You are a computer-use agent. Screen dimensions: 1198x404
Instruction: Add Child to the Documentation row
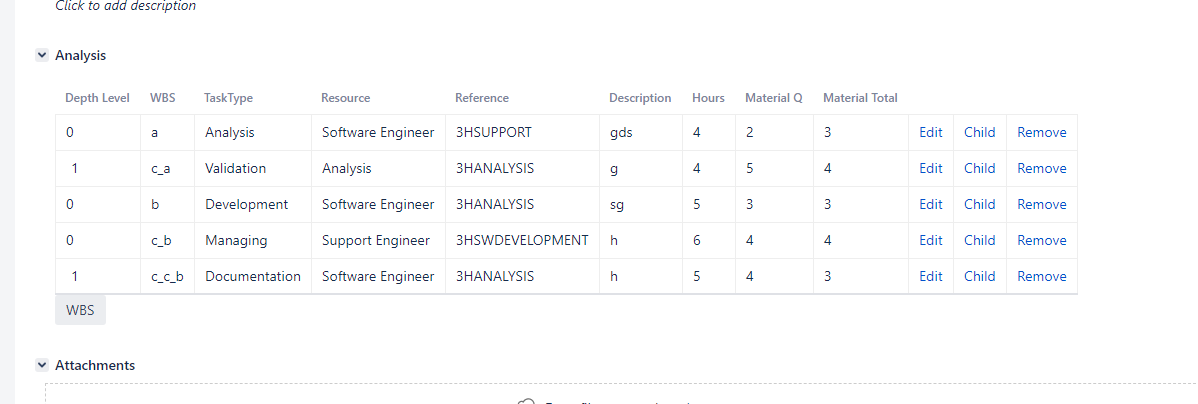[x=979, y=276]
